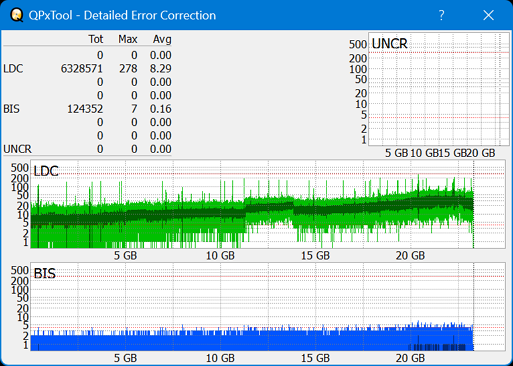Click the Tot column header
513x366 pixels.
[x=96, y=39]
